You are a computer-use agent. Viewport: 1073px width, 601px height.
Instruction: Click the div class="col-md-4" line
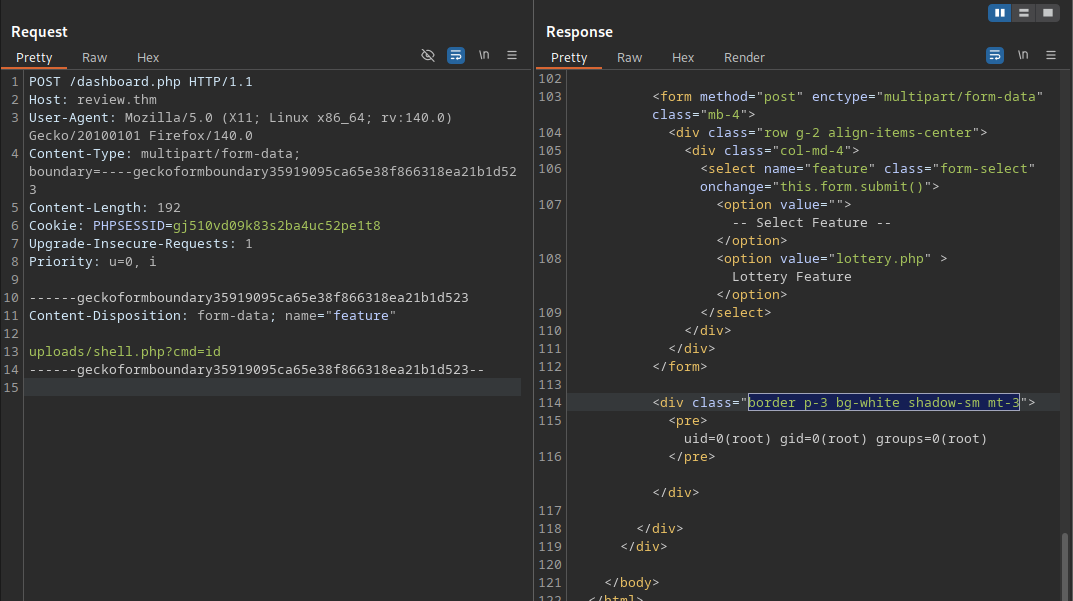coord(772,151)
